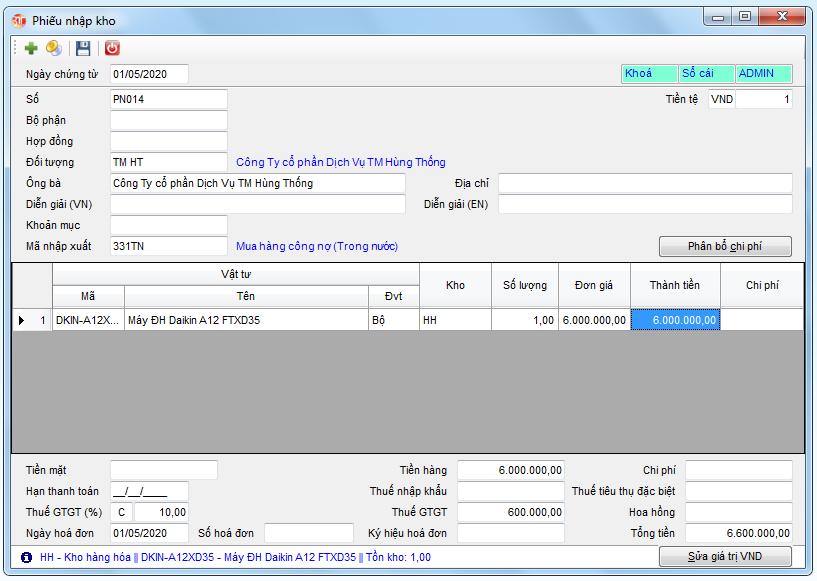
Task: Click the yellow coins toolbar icon
Action: 54,48
